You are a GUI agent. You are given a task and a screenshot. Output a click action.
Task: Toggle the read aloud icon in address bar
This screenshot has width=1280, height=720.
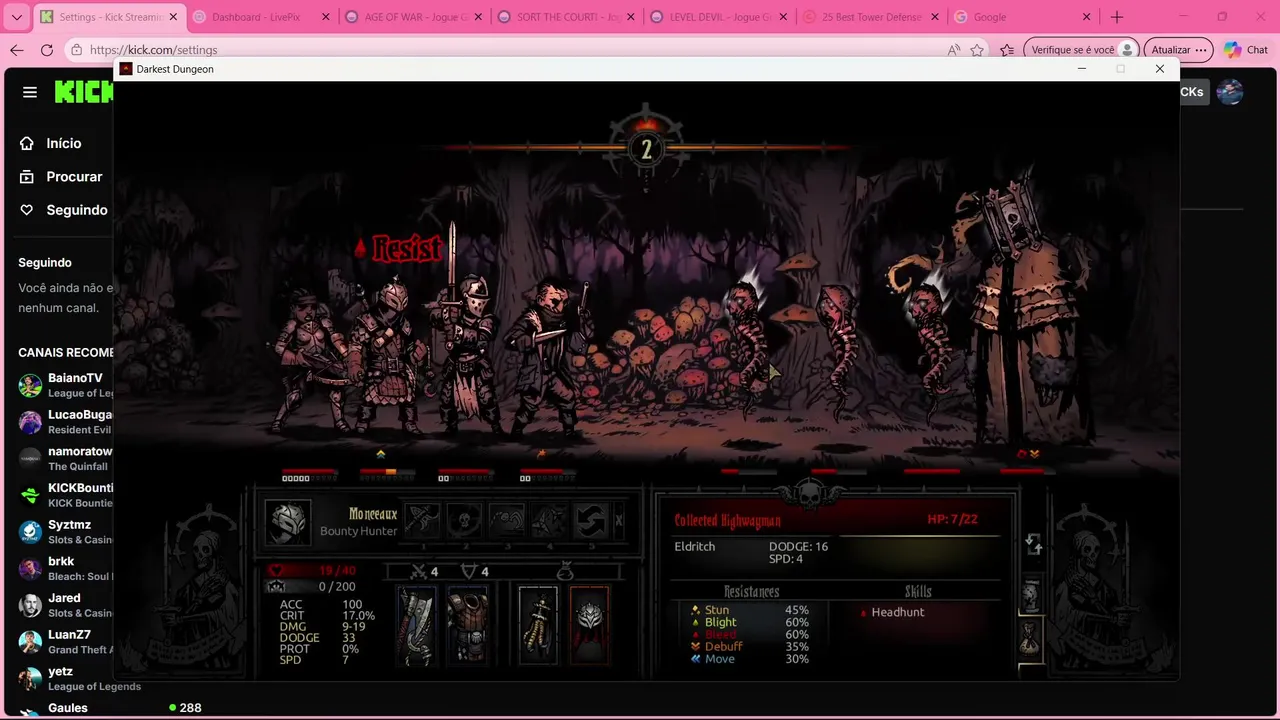[x=953, y=50]
